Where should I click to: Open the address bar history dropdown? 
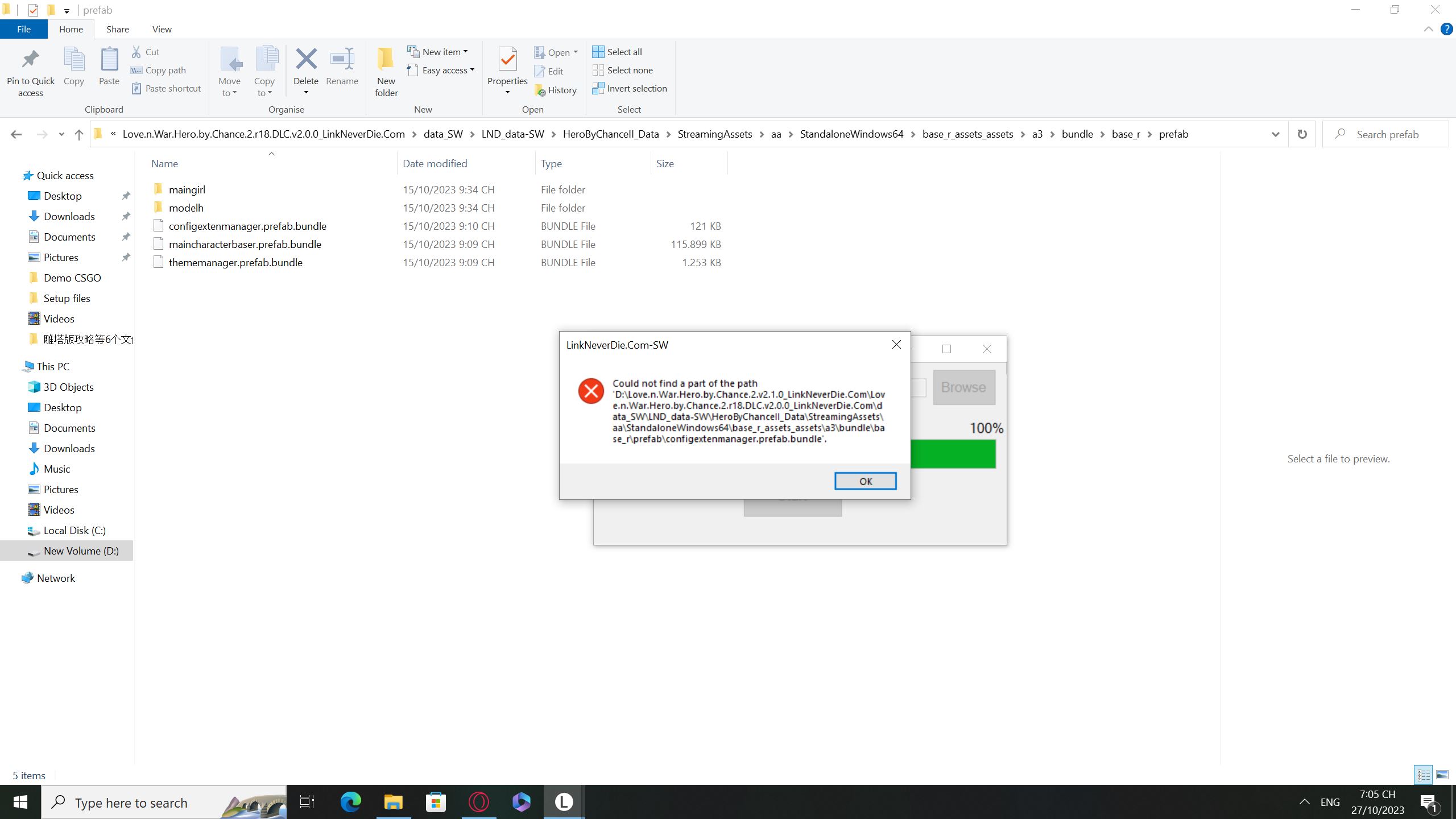1275,134
